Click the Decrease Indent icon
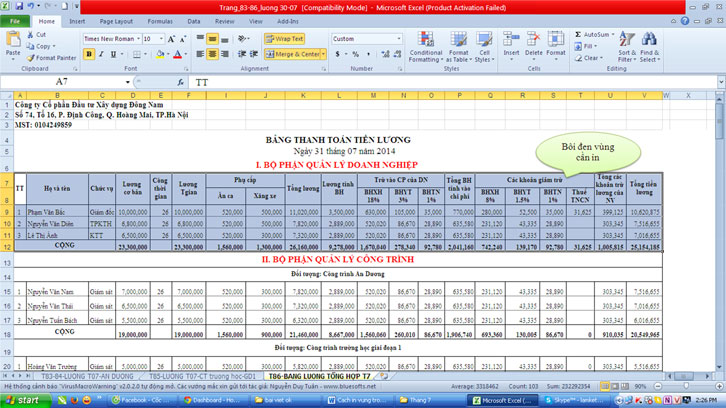This screenshot has width=726, height=408. point(242,54)
